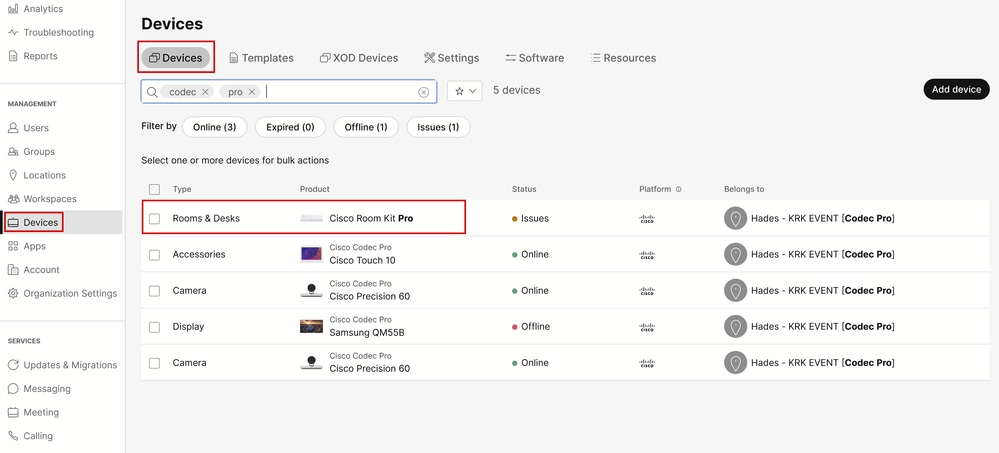Remove the 'pro' search chip
Image resolution: width=999 pixels, height=453 pixels.
[x=252, y=92]
